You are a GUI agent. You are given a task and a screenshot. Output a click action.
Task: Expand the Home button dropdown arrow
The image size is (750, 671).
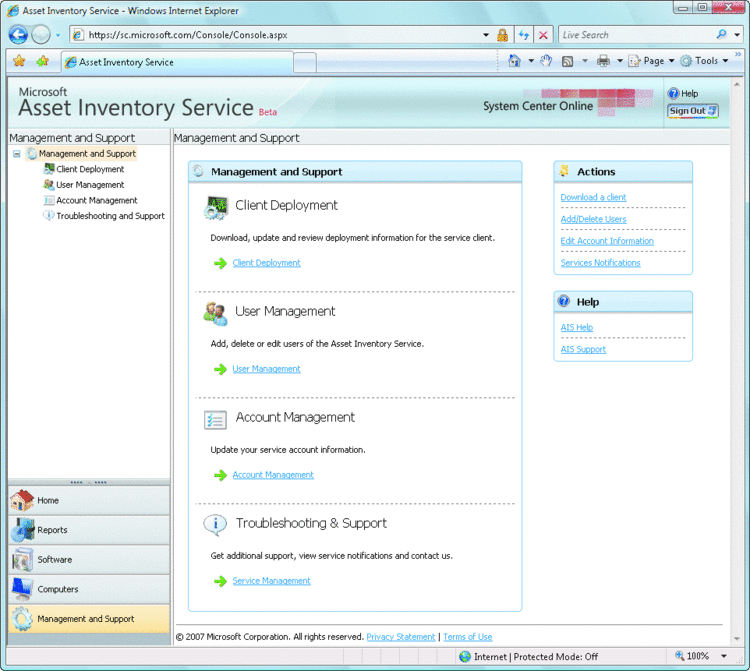tap(530, 61)
